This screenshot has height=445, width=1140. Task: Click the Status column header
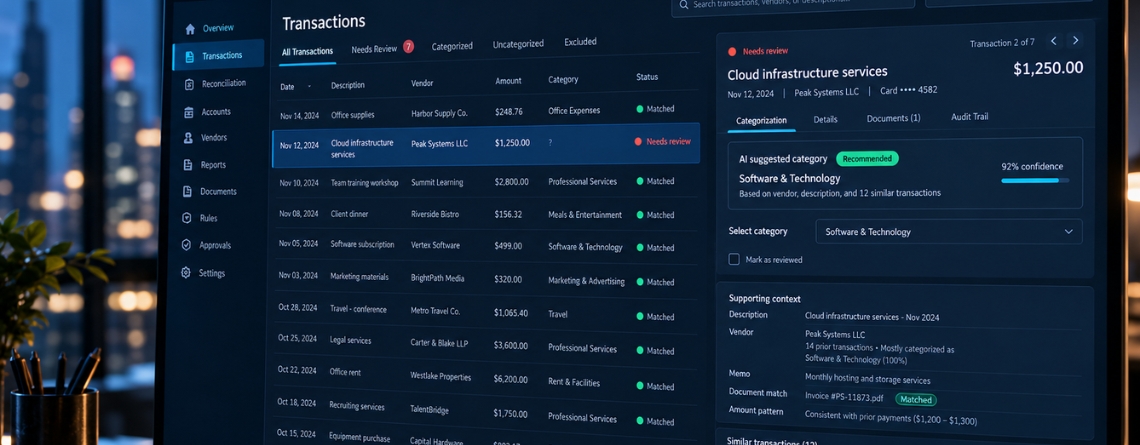point(647,77)
